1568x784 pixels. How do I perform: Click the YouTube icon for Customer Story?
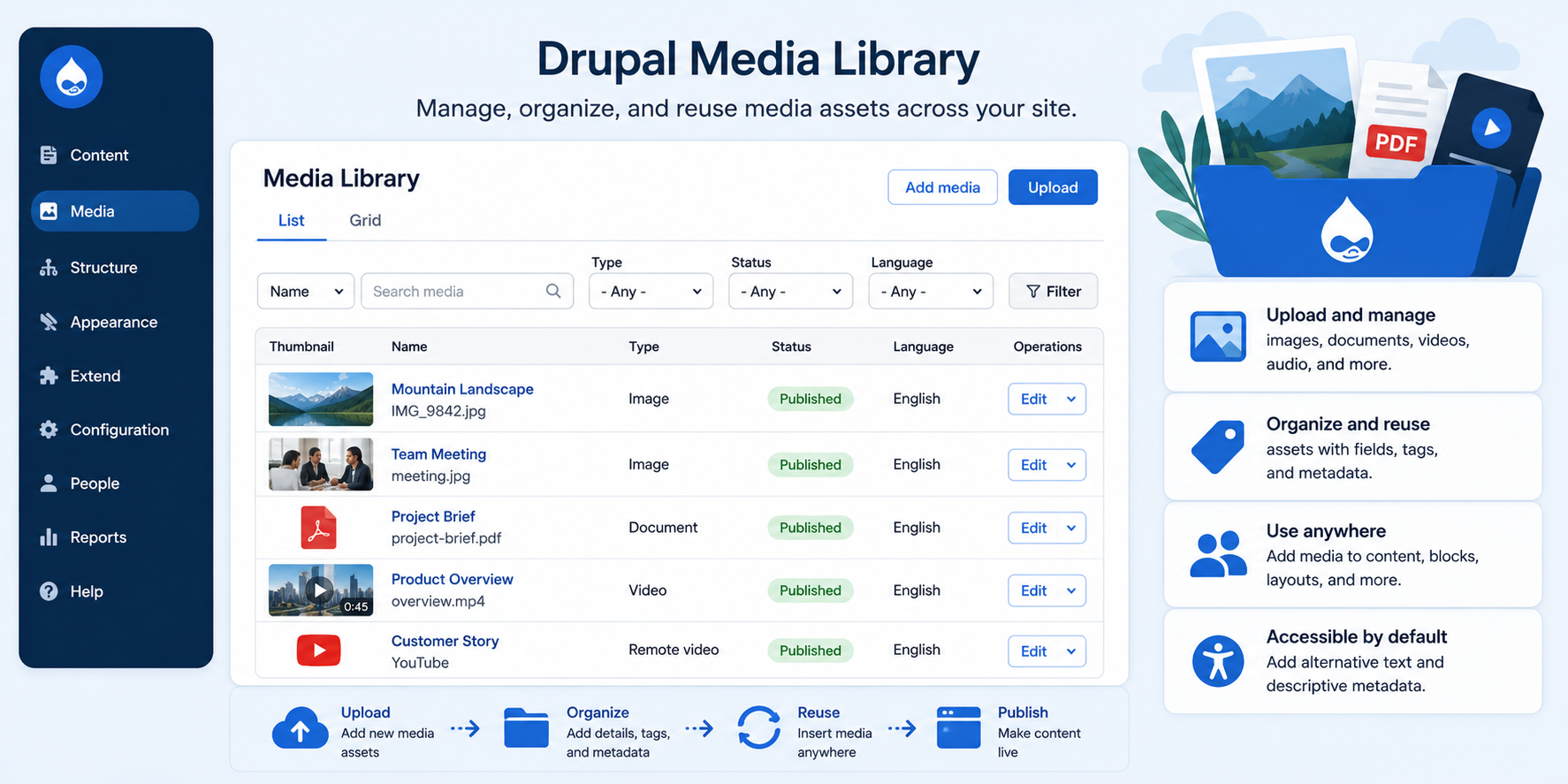[x=319, y=651]
